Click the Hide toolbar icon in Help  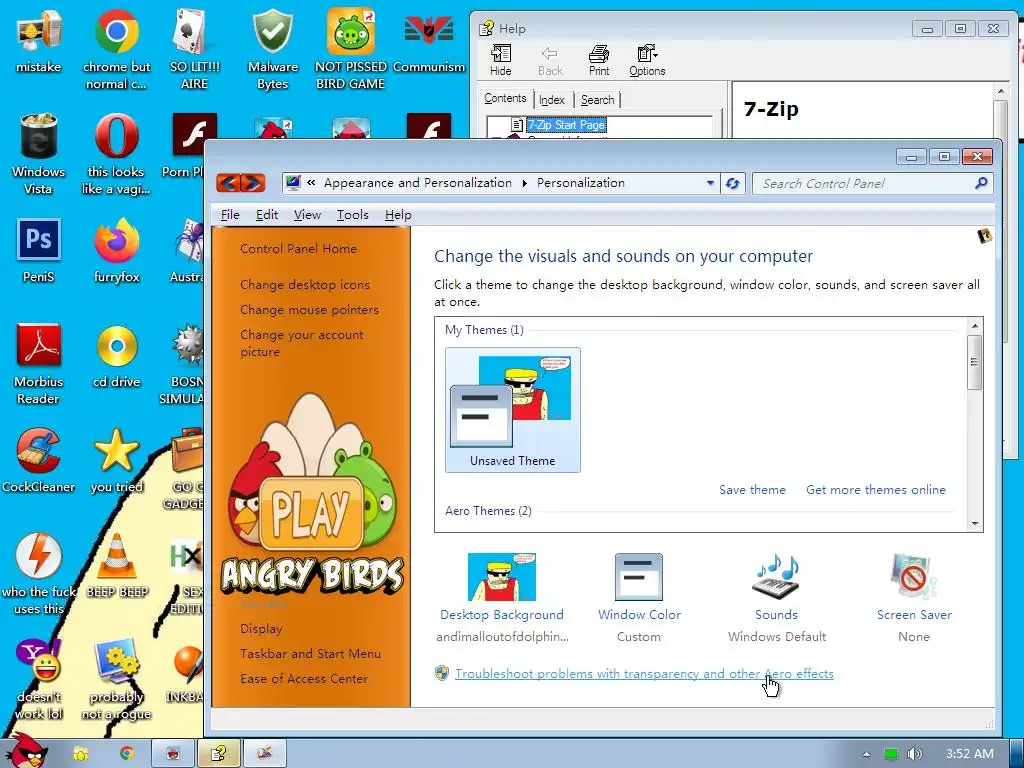(501, 61)
